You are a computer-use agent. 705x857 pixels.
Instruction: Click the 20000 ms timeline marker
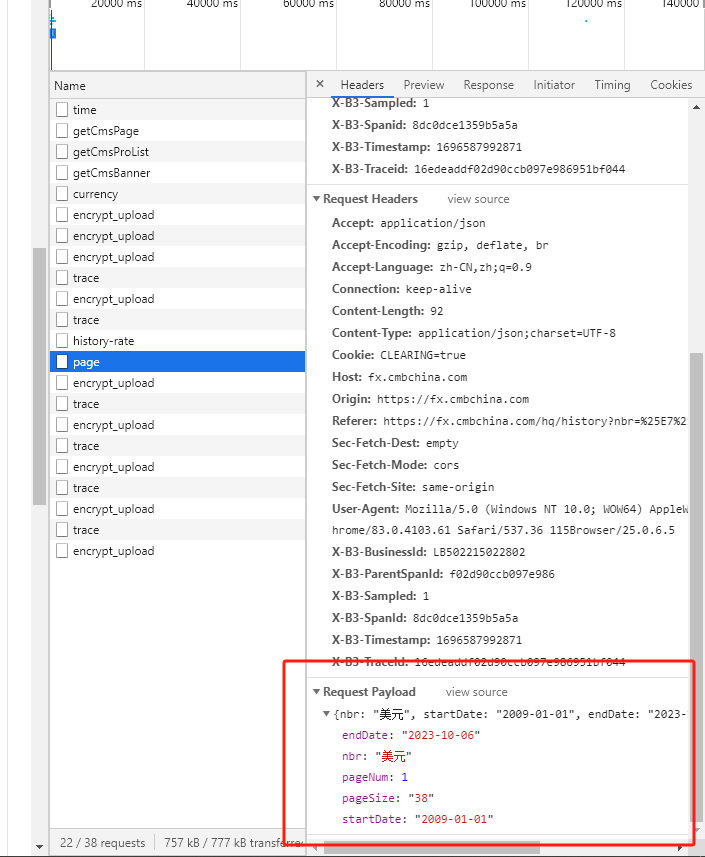pos(116,4)
